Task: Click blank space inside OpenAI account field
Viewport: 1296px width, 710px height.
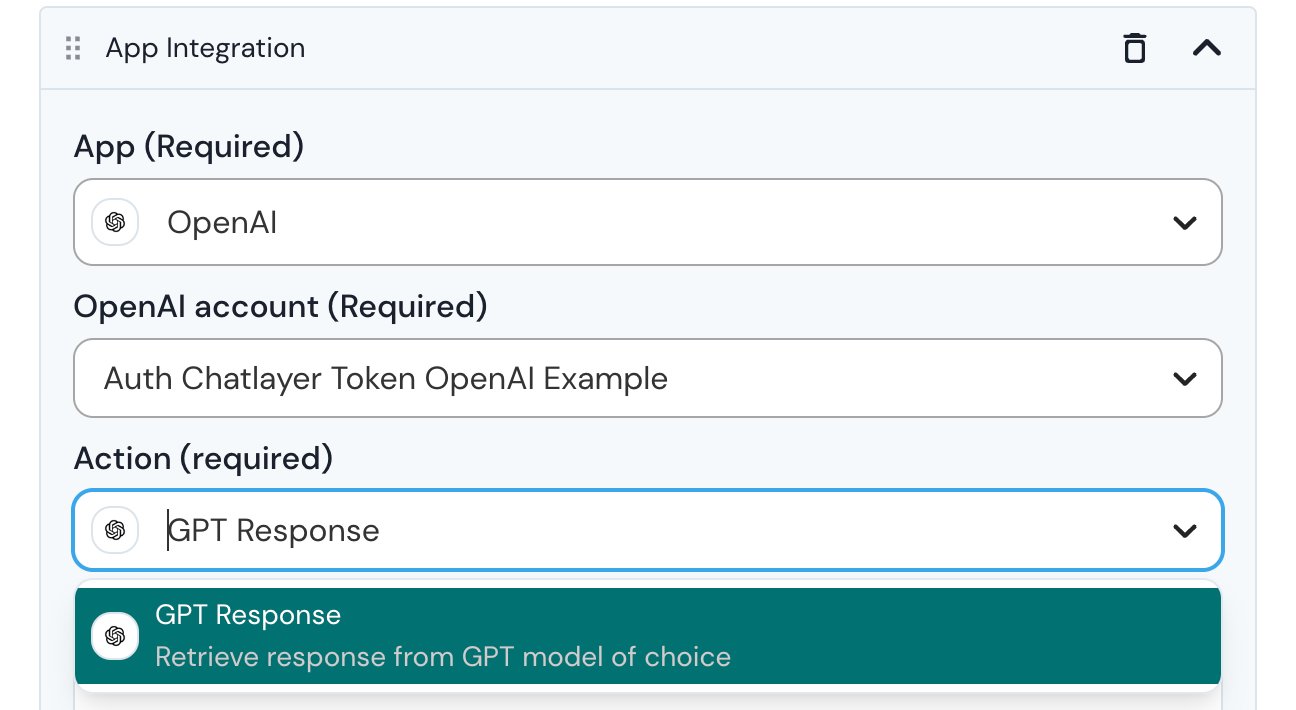Action: coord(900,379)
